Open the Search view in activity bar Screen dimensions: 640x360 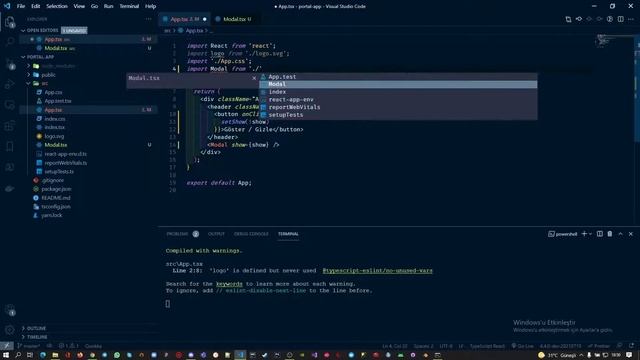[10, 42]
